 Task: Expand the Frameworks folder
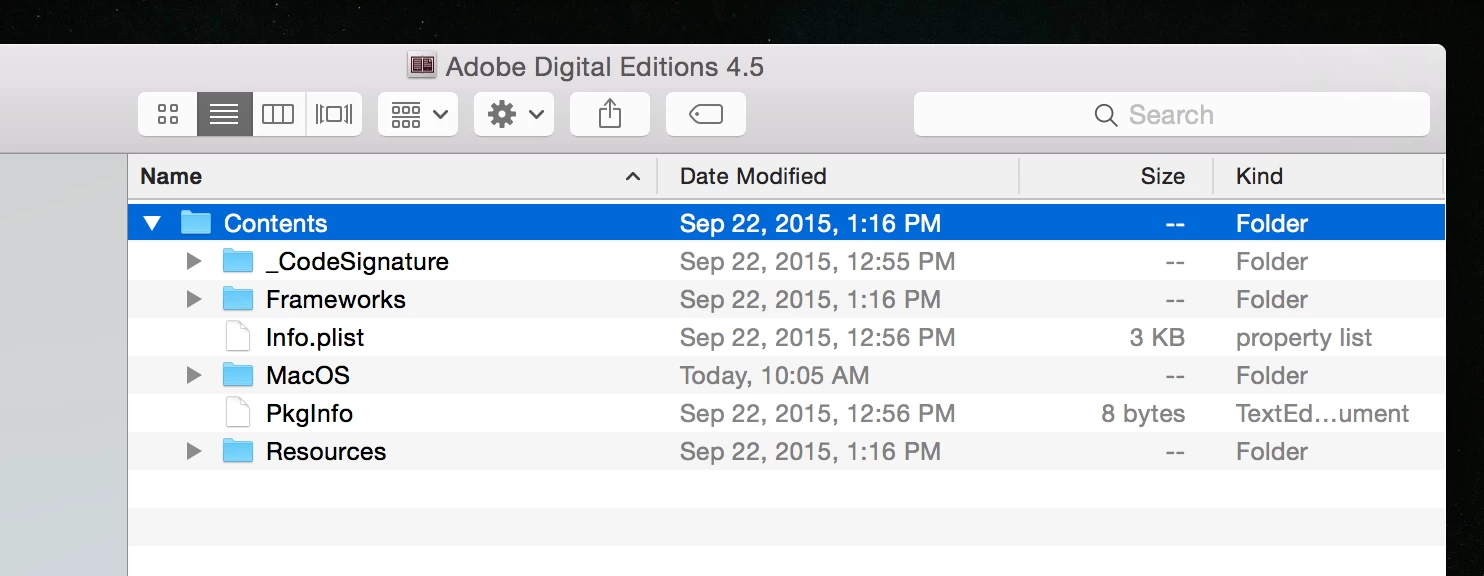click(x=194, y=300)
